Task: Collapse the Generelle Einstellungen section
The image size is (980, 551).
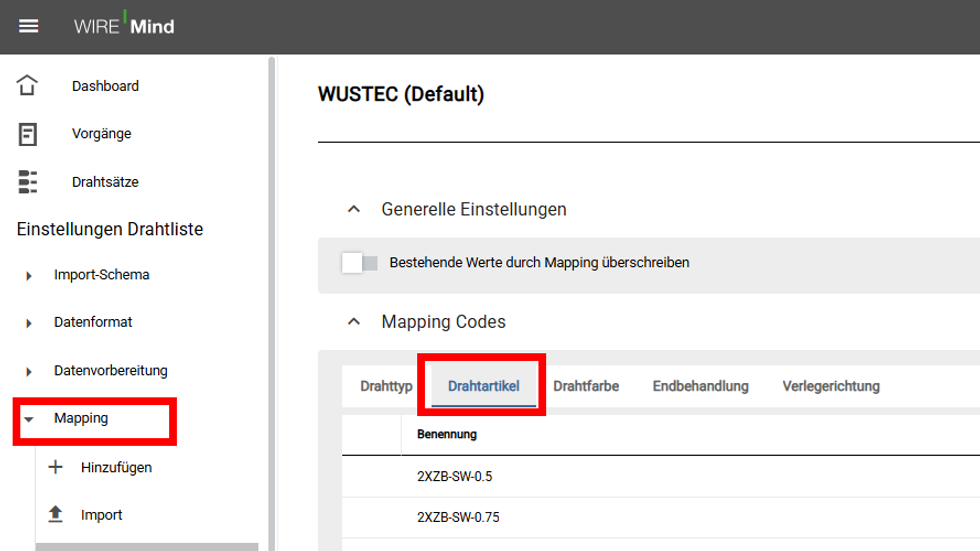Action: (x=352, y=210)
